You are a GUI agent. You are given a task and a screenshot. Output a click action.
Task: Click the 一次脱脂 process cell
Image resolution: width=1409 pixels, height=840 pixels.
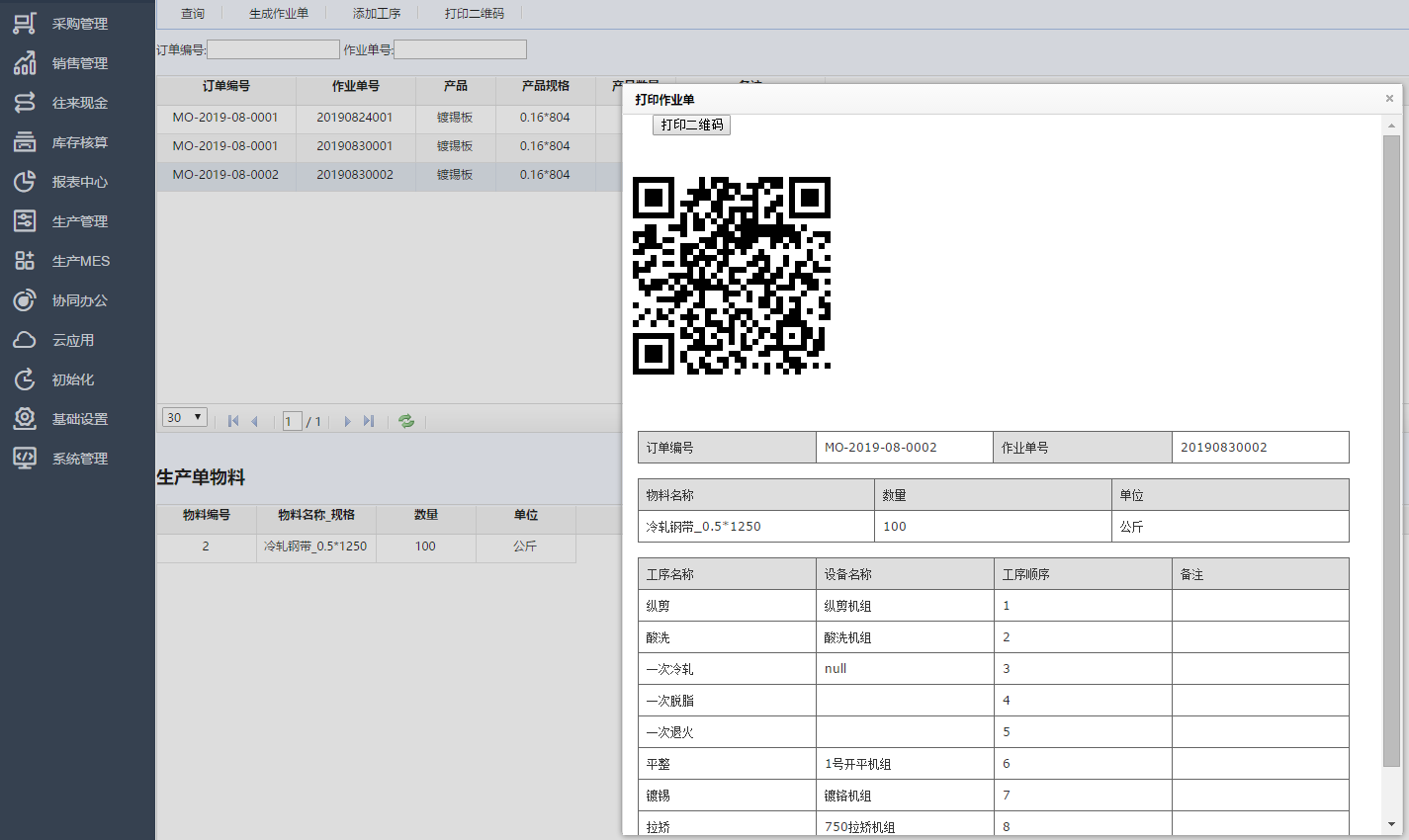(x=727, y=701)
